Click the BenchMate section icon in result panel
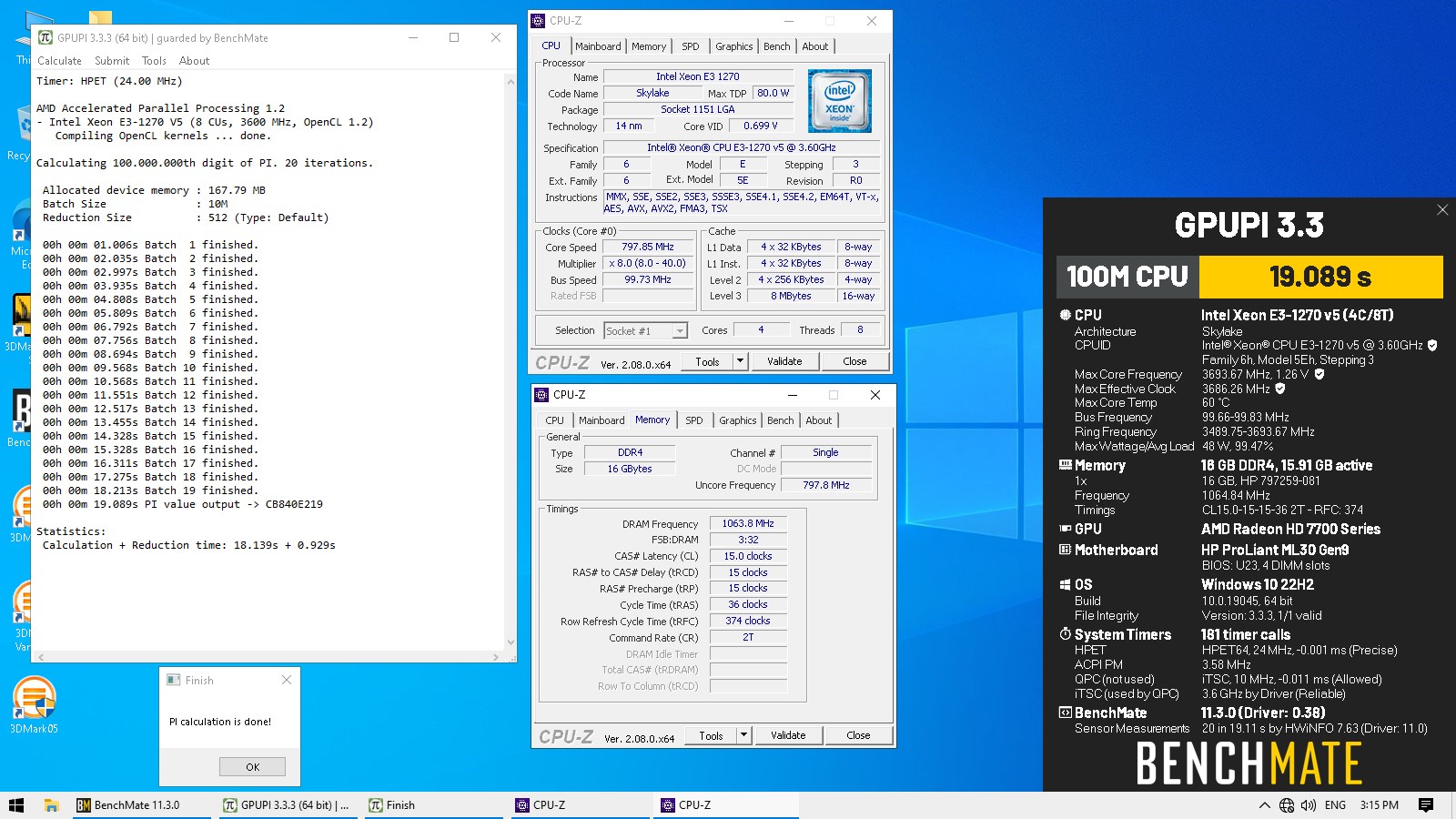Screen dimensions: 1456x819 point(1065,713)
